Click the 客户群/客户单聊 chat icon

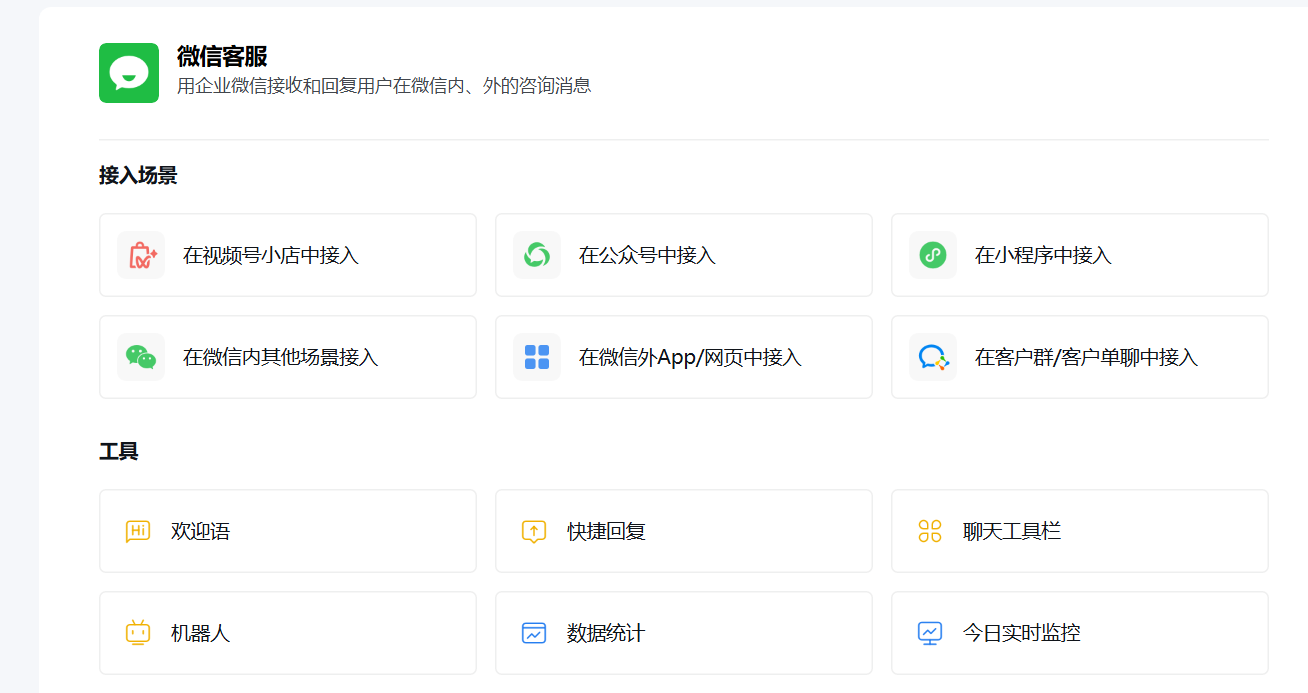tap(933, 357)
